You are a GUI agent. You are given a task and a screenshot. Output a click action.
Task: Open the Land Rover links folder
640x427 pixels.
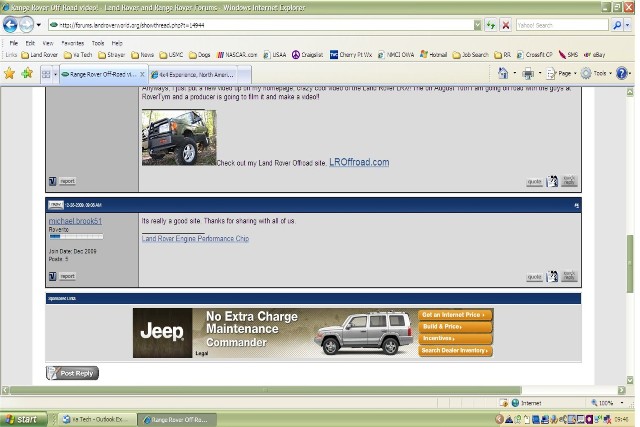click(x=40, y=55)
